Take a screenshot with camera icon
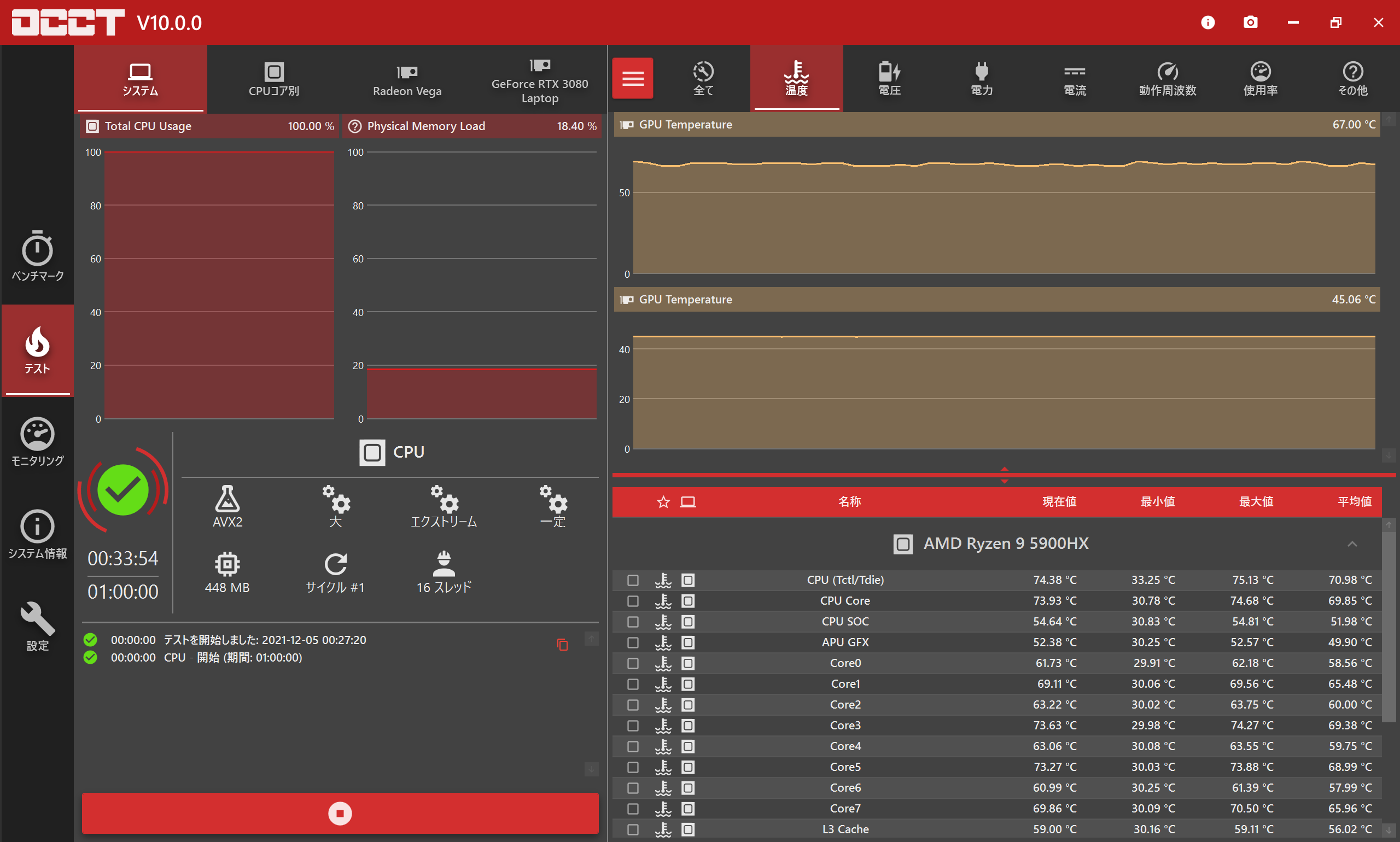Screen dimensions: 1400x842 coord(1250,22)
